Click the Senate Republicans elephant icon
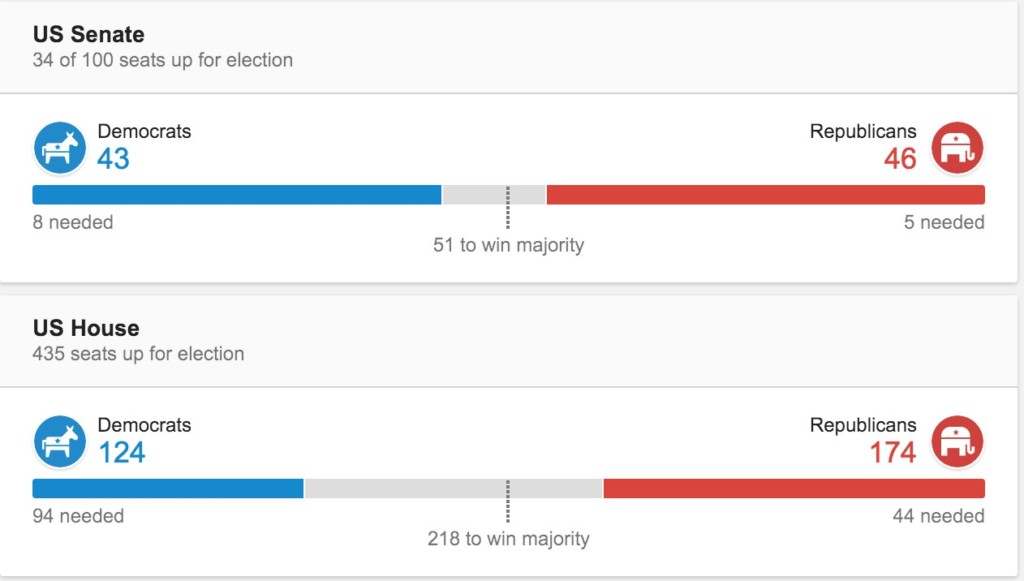This screenshot has height=581, width=1024. pos(957,148)
